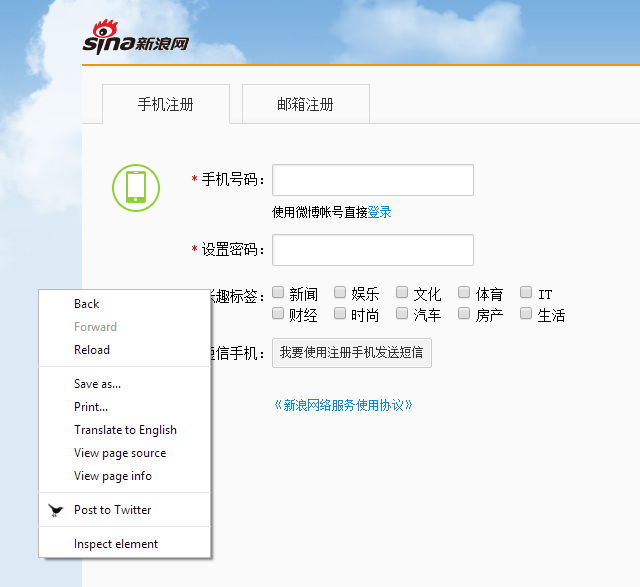The image size is (640, 587).
Task: Toggle the 娱乐 checkbox
Action: click(x=340, y=293)
